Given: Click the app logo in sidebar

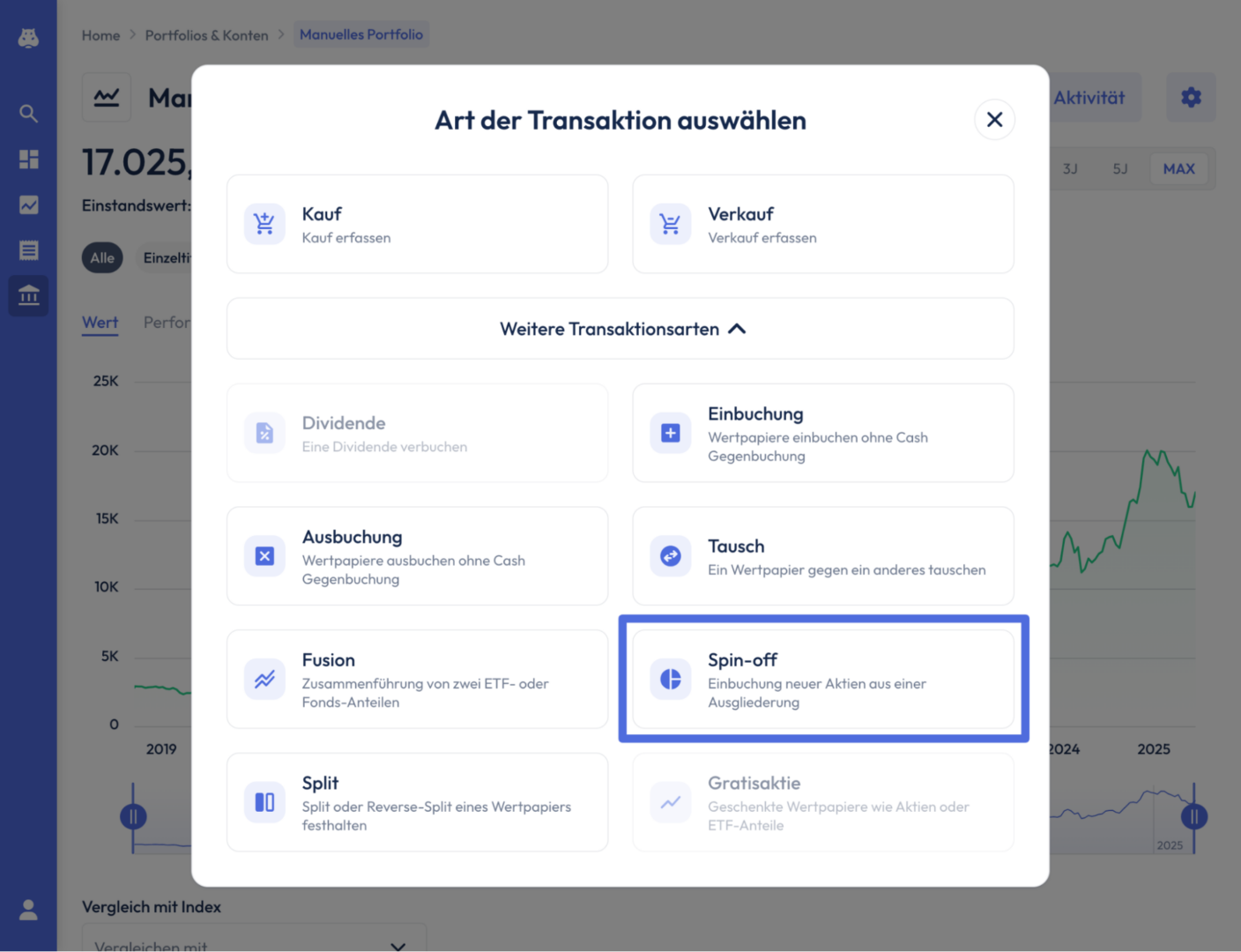Looking at the screenshot, I should click(28, 38).
